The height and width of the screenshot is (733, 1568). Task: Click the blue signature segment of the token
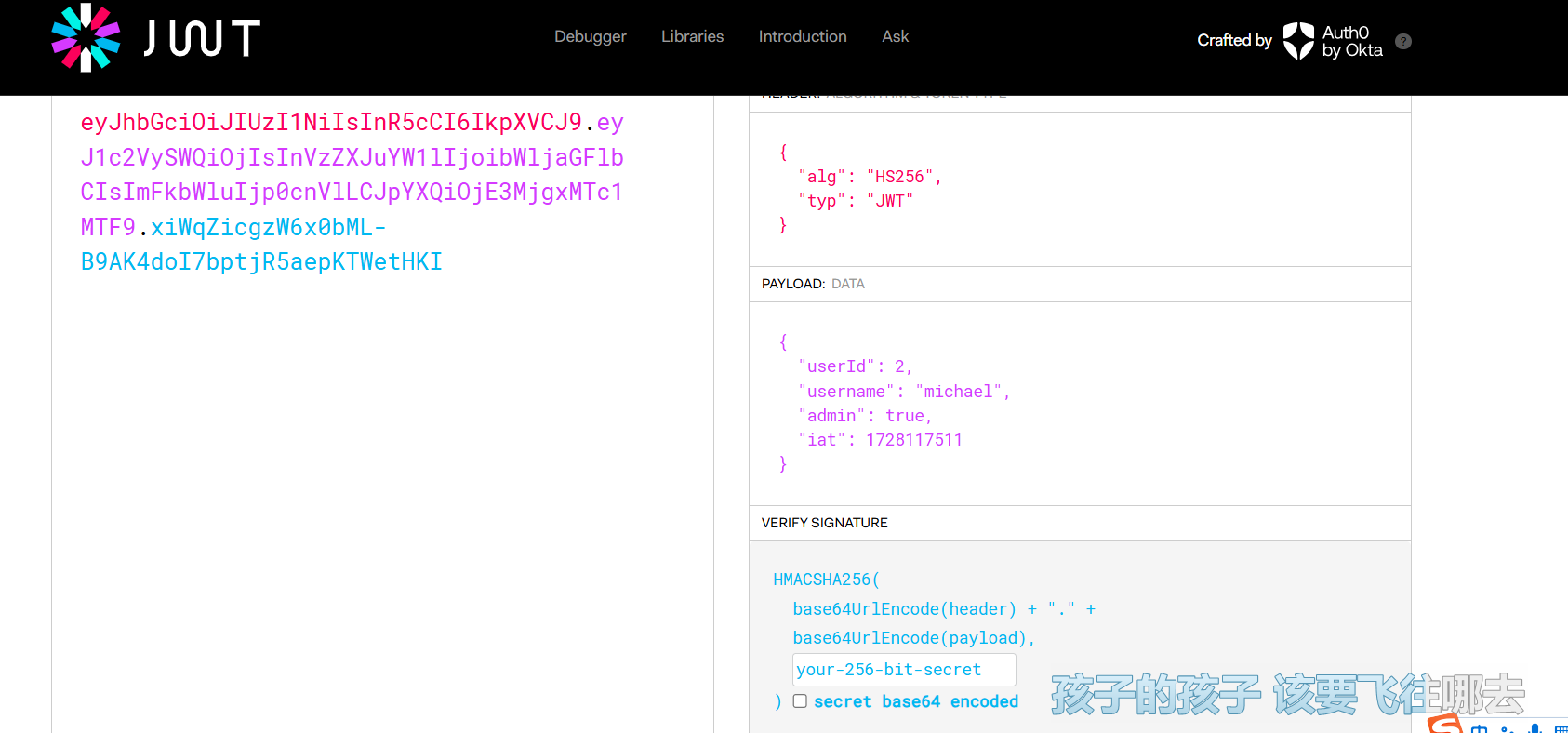point(261,245)
